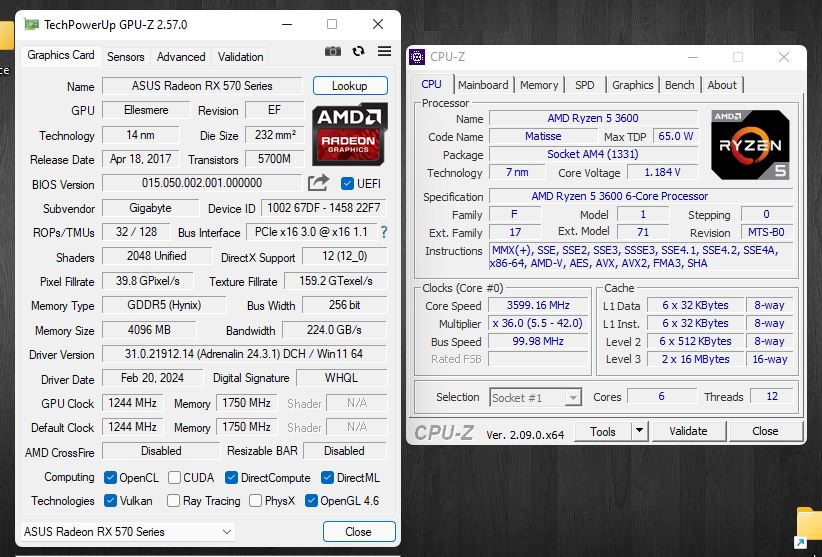Switch to the Advanced tab in GPU-Z
Image resolution: width=822 pixels, height=557 pixels.
coord(181,57)
